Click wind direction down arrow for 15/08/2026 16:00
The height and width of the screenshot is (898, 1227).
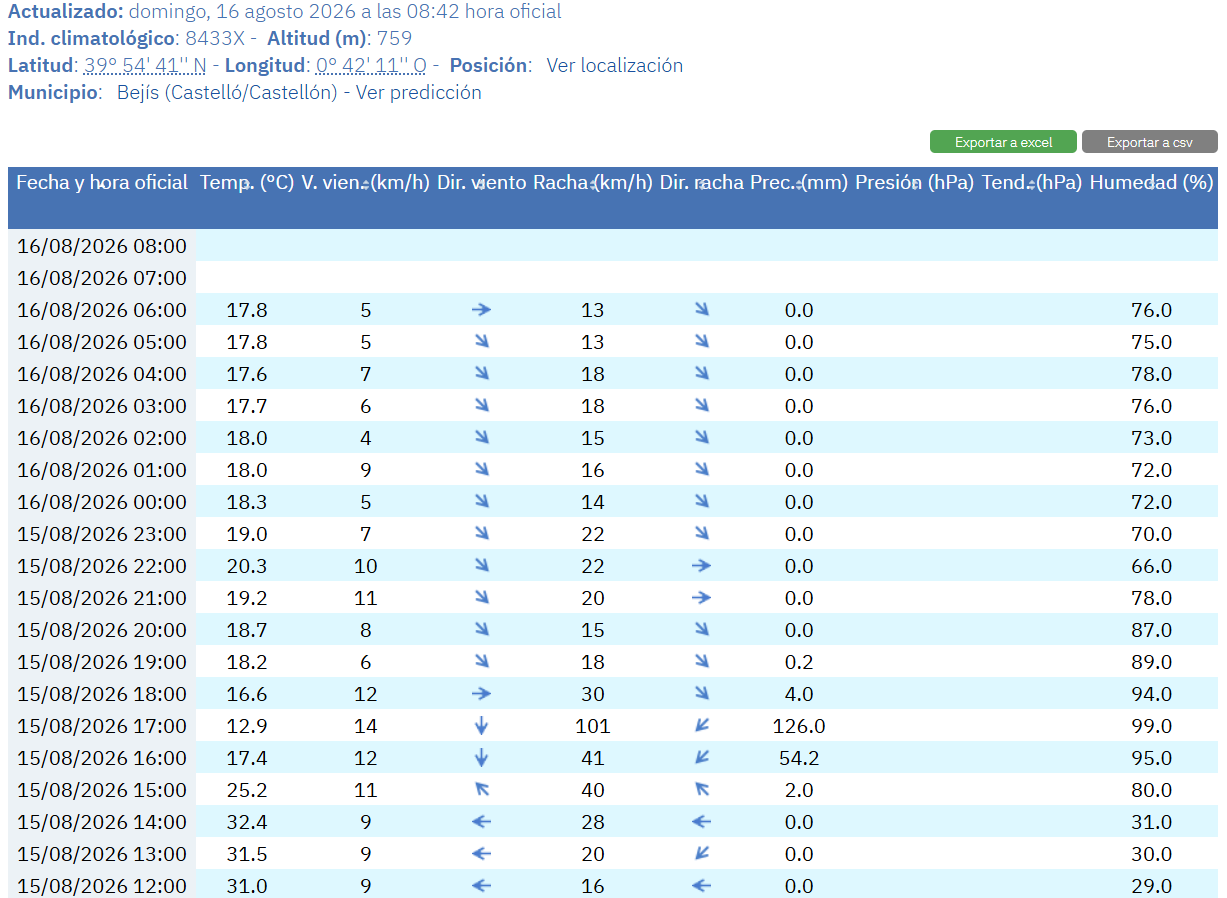tap(481, 758)
